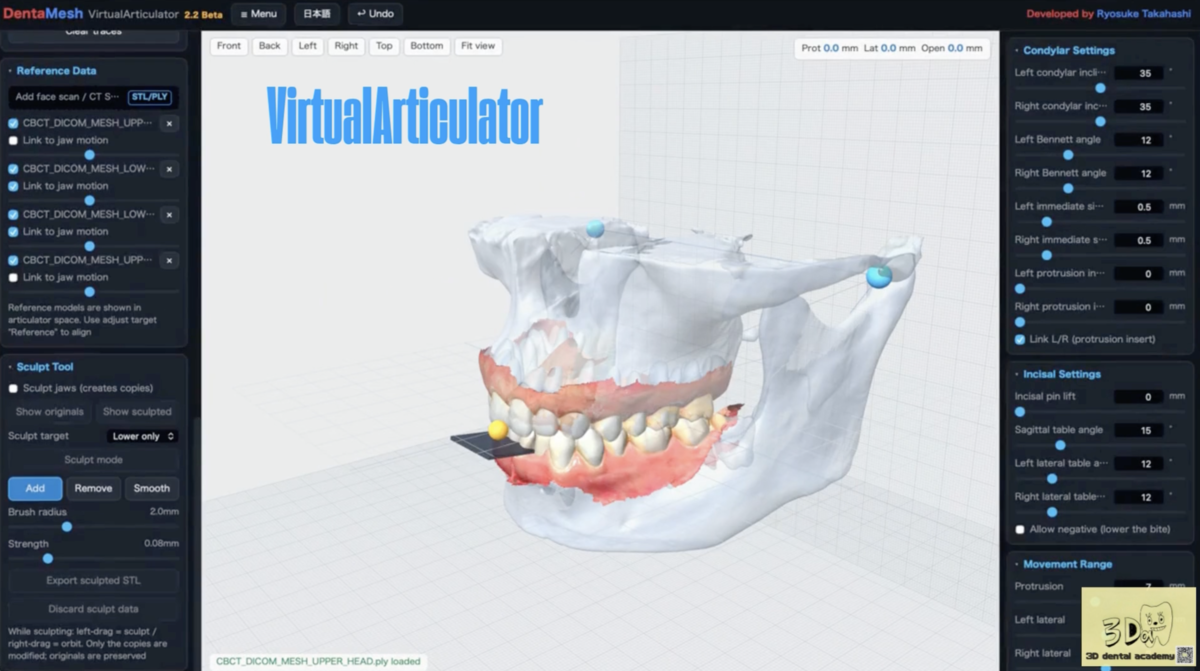Switch to Front view
Viewport: 1200px width, 671px height.
click(x=229, y=46)
